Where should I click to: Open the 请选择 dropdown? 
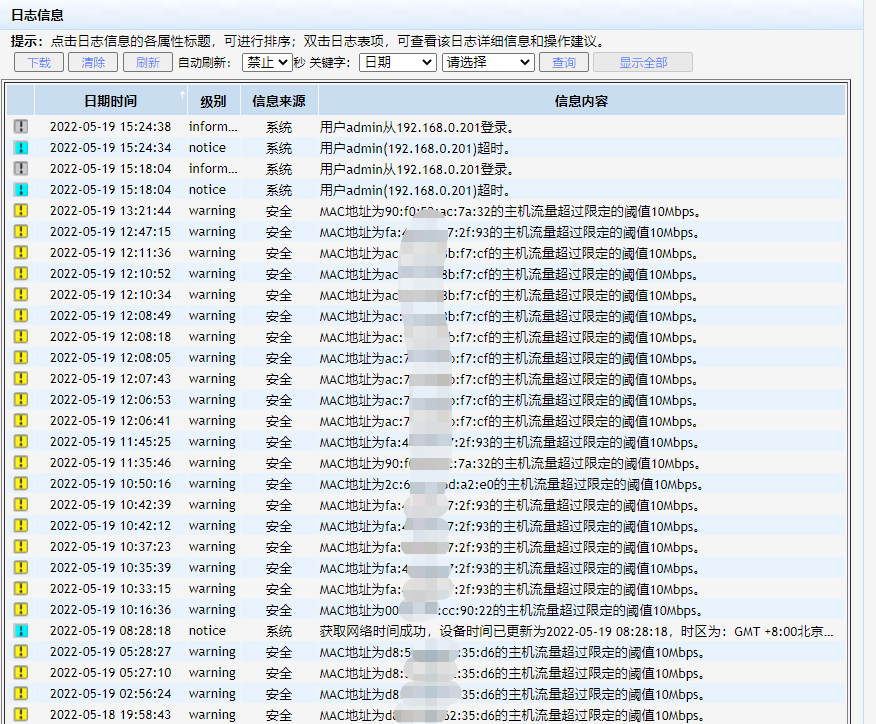coord(488,63)
